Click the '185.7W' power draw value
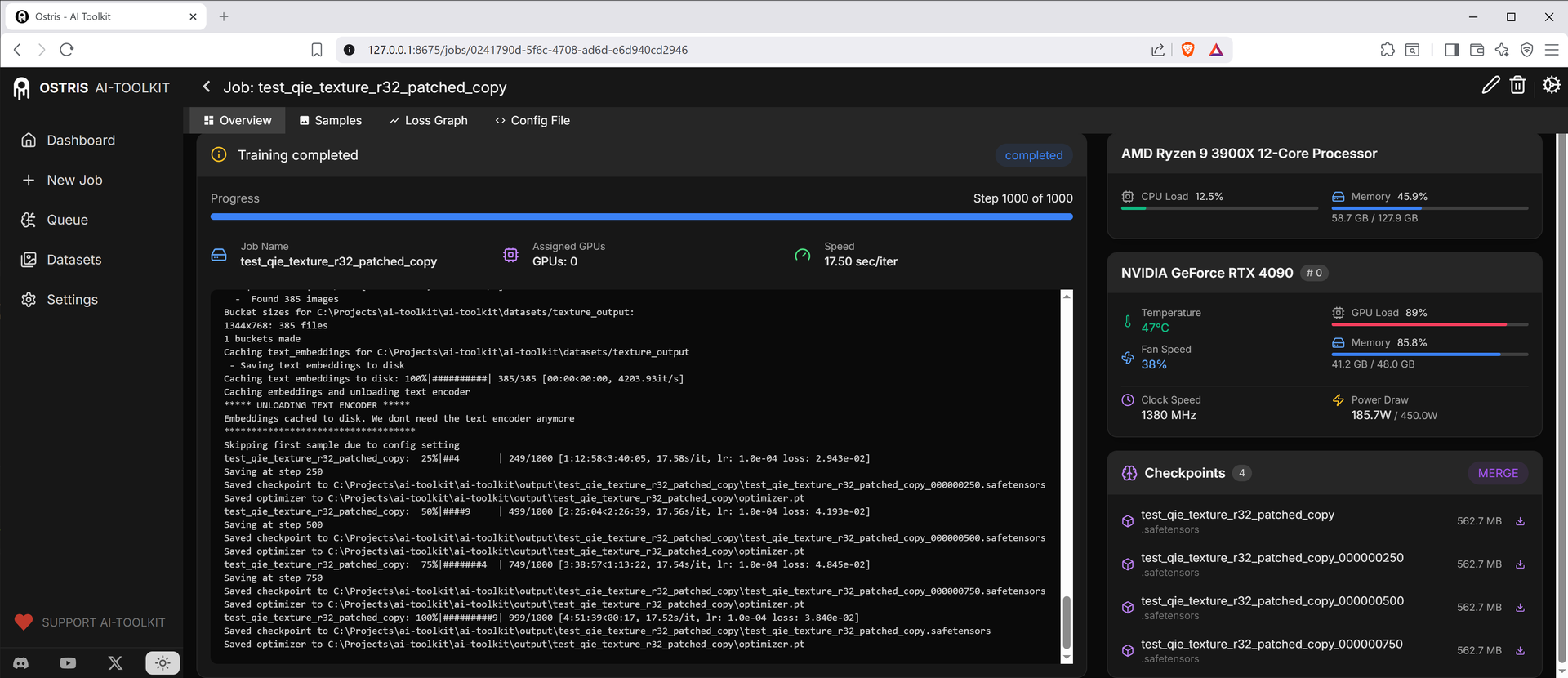Screen dimensions: 1568x678 (1371, 415)
